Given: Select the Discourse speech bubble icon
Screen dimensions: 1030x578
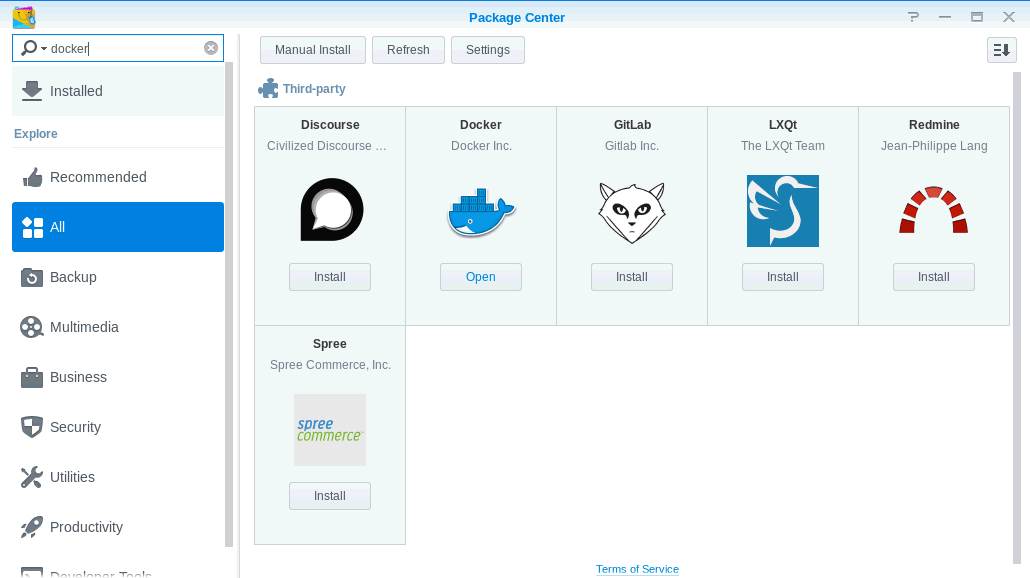Looking at the screenshot, I should tap(330, 211).
